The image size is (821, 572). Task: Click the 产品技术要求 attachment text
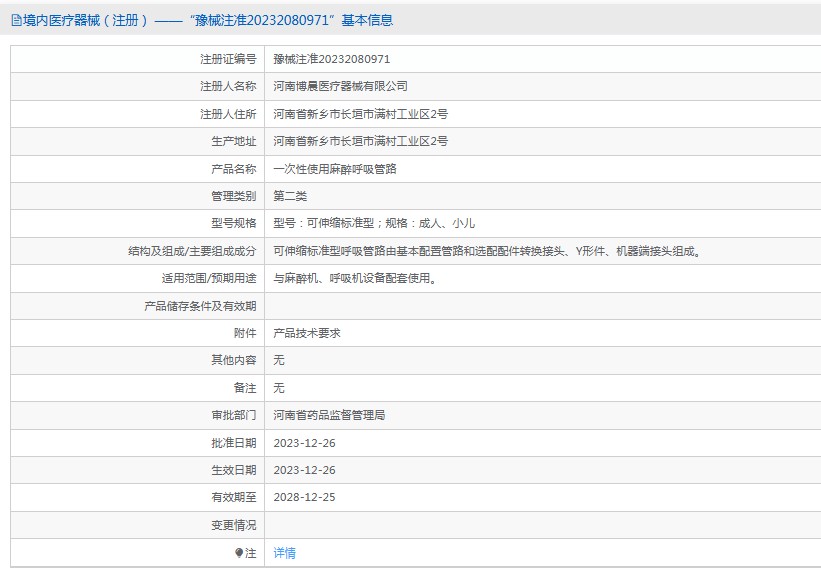[307, 333]
